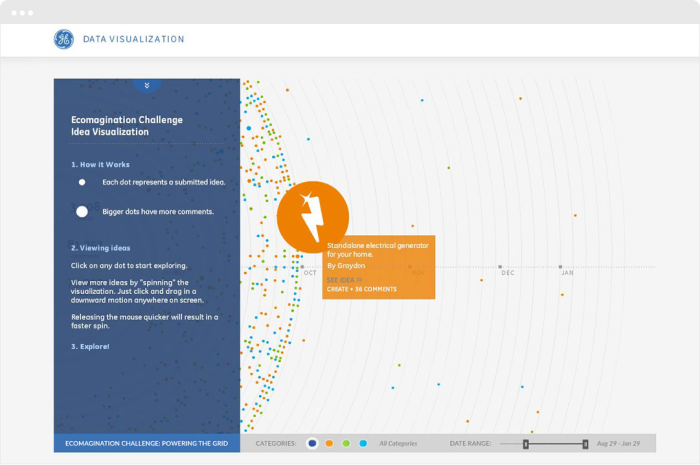Click the large orange lightning bolt idea
The width and height of the screenshot is (700, 465).
(312, 217)
